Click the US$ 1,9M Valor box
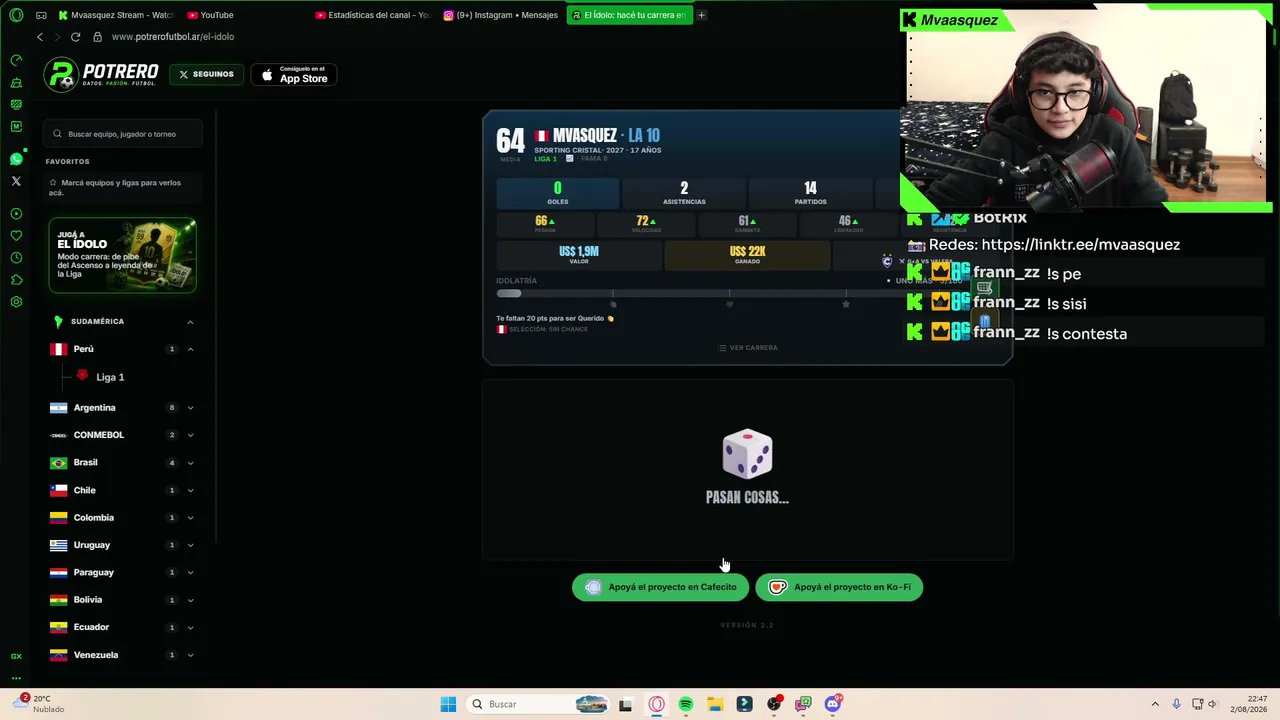1280x720 pixels. pyautogui.click(x=579, y=255)
